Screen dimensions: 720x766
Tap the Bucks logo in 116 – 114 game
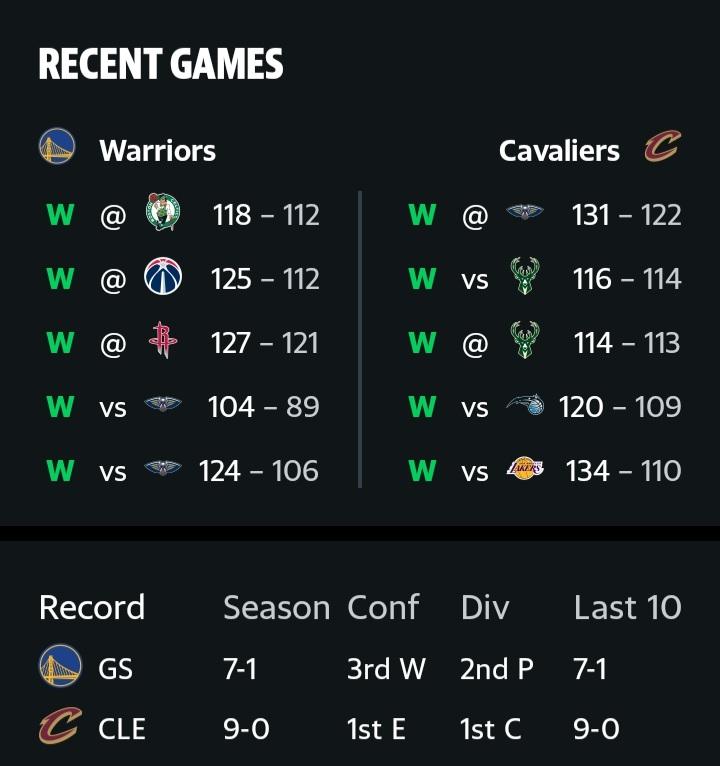tap(525, 276)
